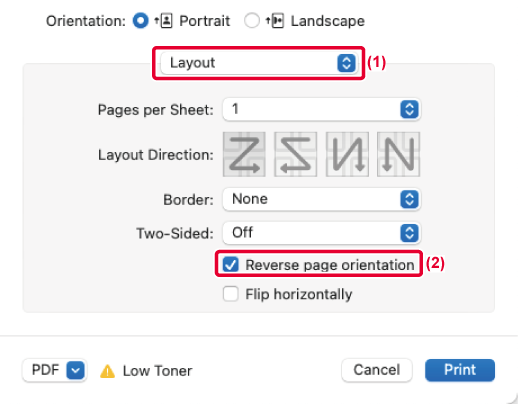The image size is (518, 404).
Task: Open the Layout pane selector dropdown
Action: (259, 63)
